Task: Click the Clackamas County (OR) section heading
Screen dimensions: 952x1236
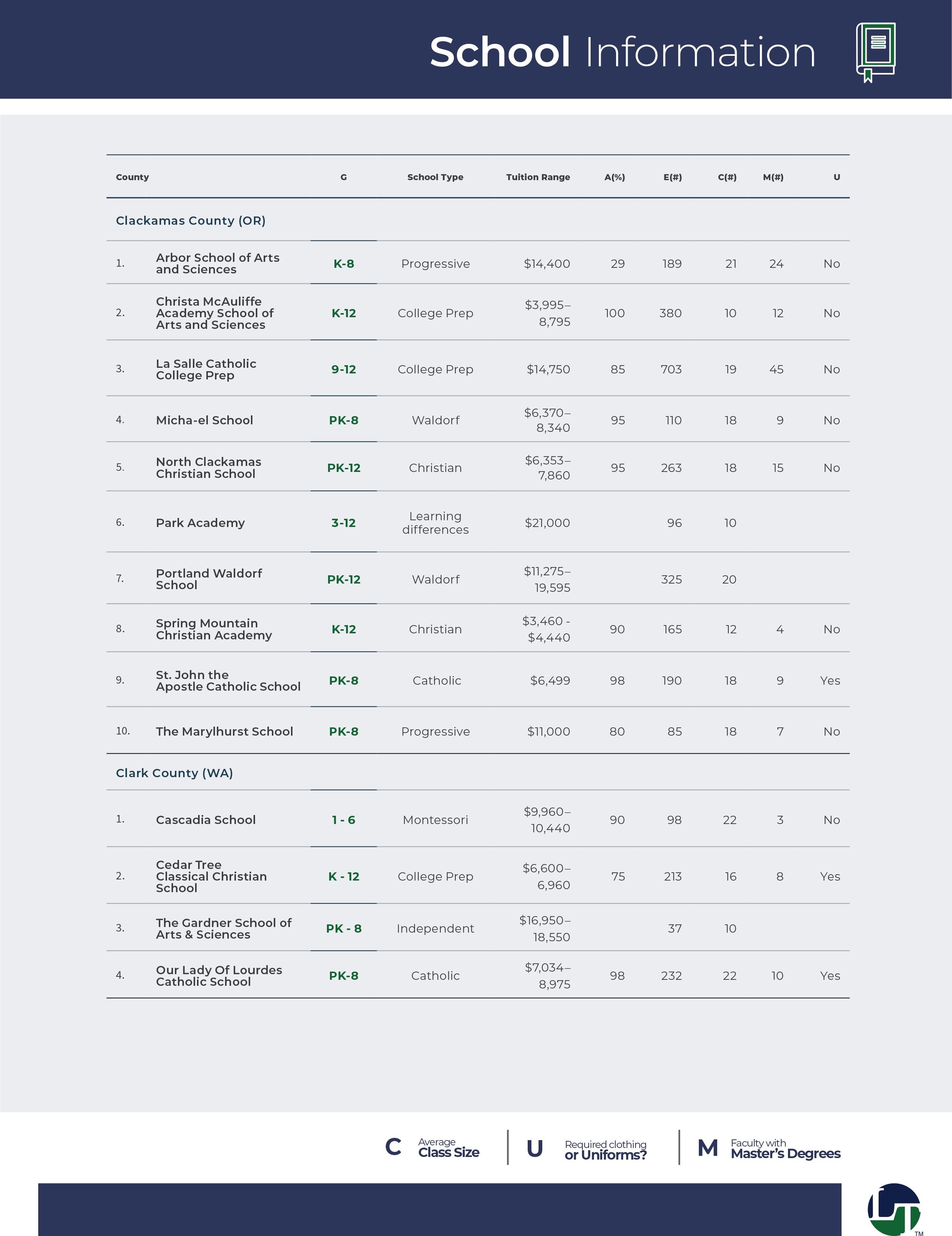Action: [x=191, y=221]
